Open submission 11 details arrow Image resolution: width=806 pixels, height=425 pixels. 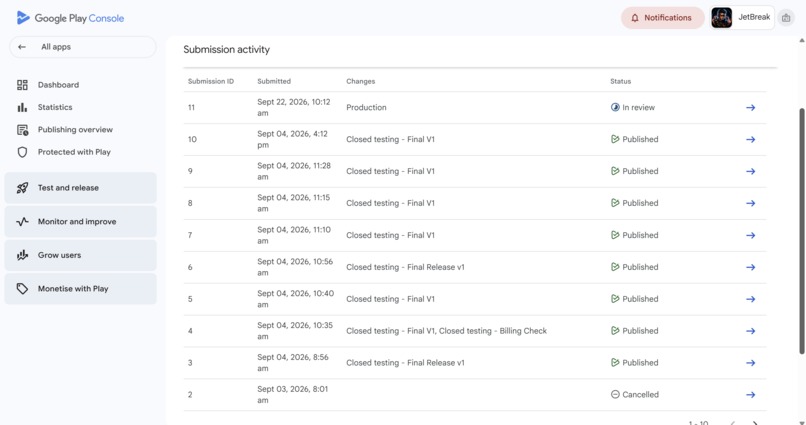pos(750,107)
